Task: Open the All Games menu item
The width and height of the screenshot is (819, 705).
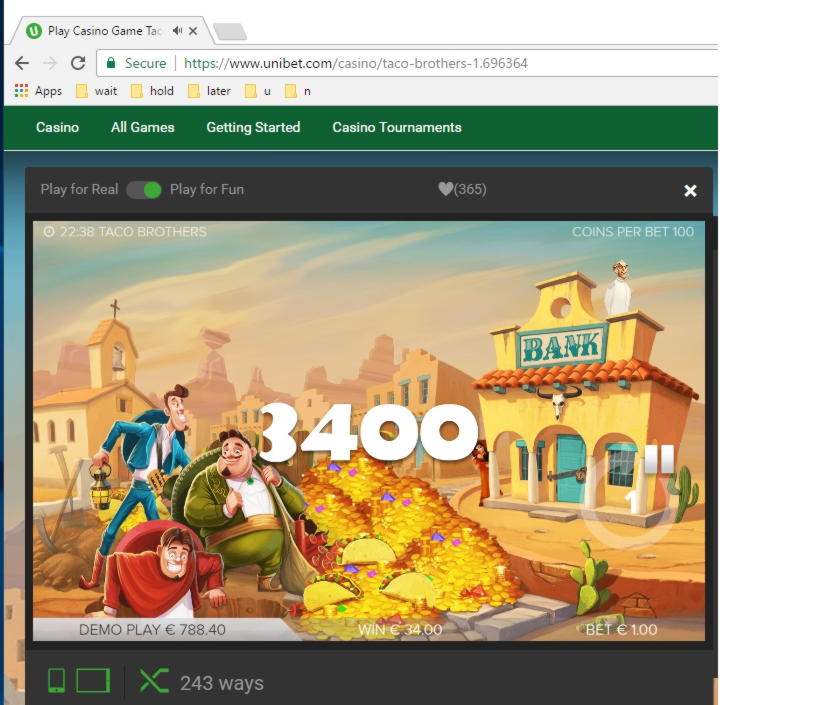Action: click(x=143, y=127)
